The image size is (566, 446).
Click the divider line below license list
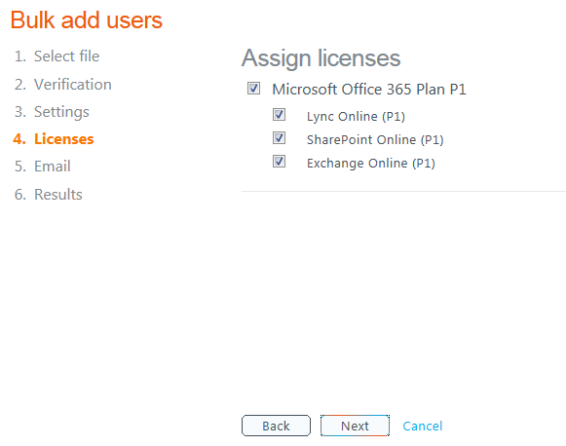pyautogui.click(x=404, y=192)
